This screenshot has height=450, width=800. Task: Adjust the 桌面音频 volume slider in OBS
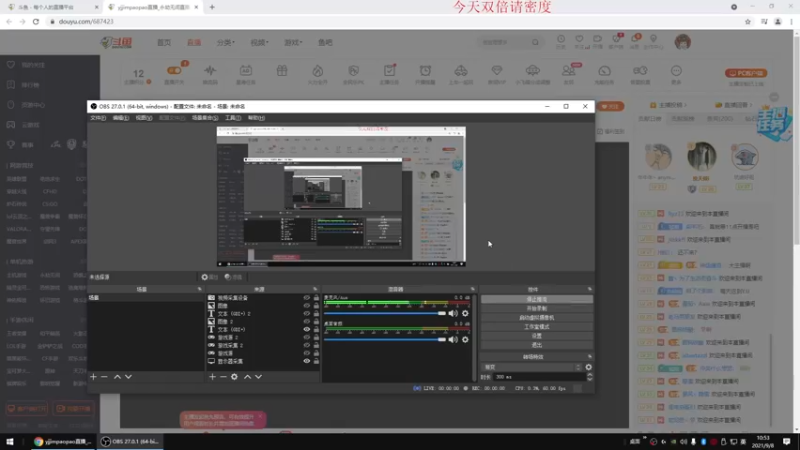(385, 339)
